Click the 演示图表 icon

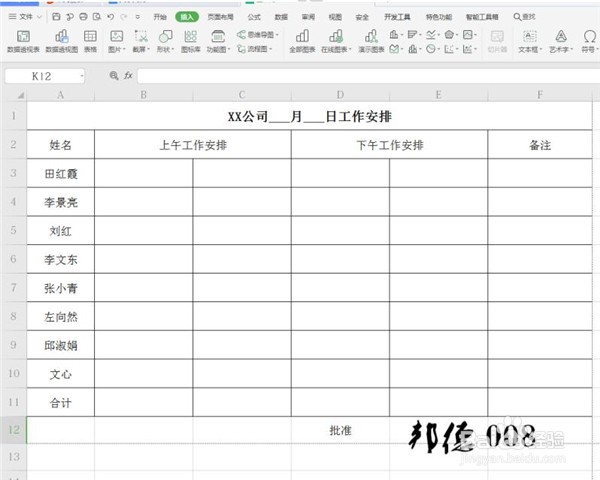click(371, 41)
